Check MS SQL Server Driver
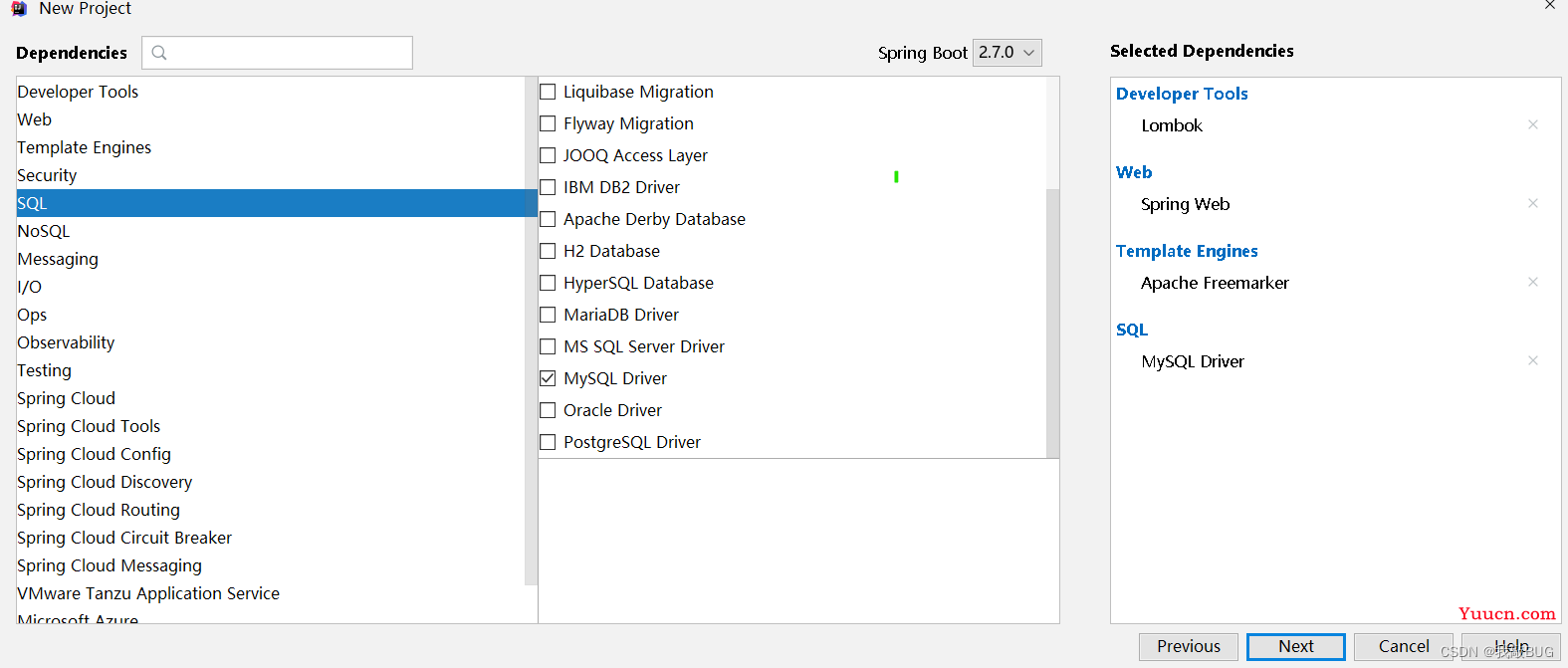1568x668 pixels. tap(548, 346)
